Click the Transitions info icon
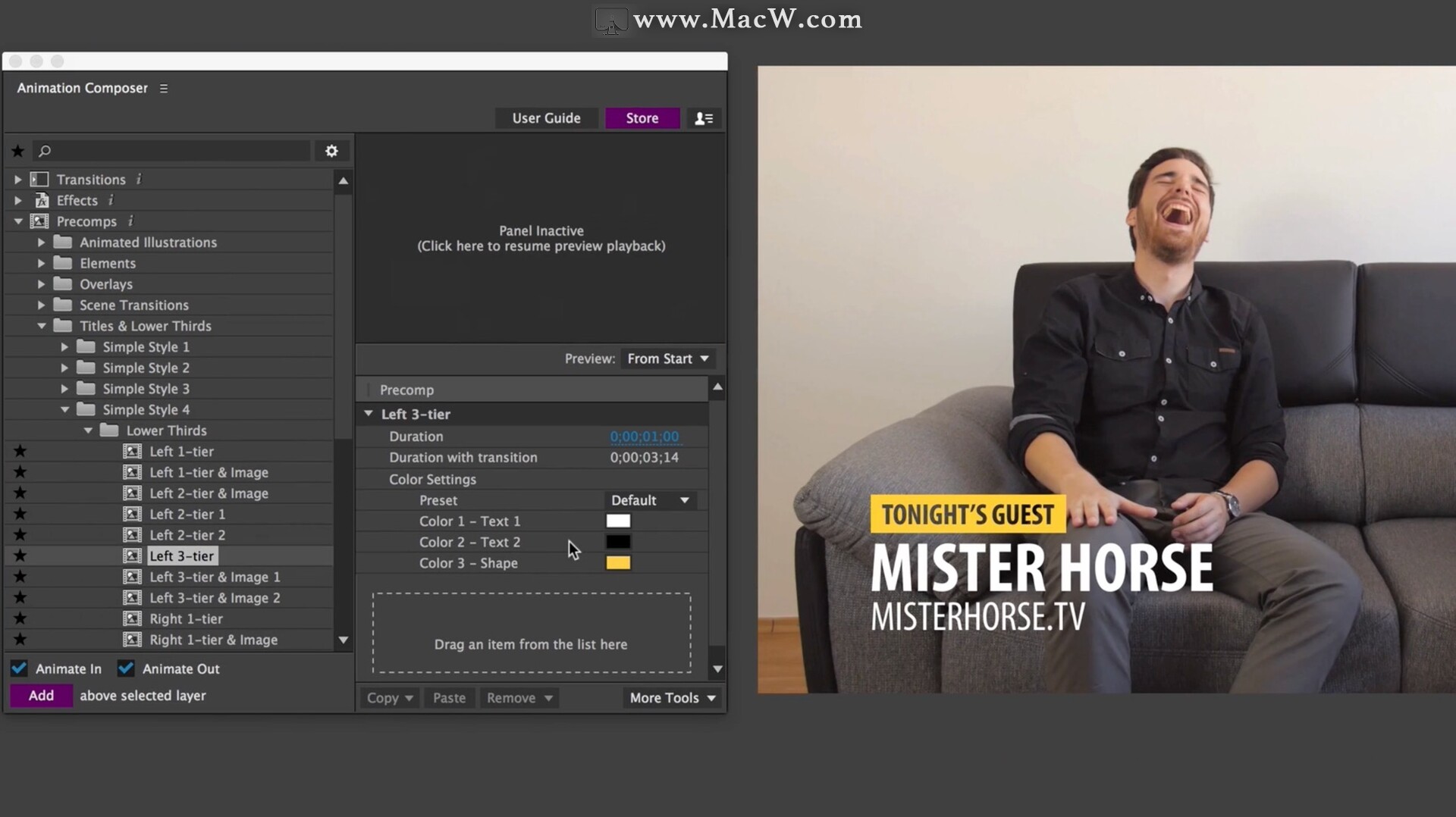The image size is (1456, 817). coord(138,179)
